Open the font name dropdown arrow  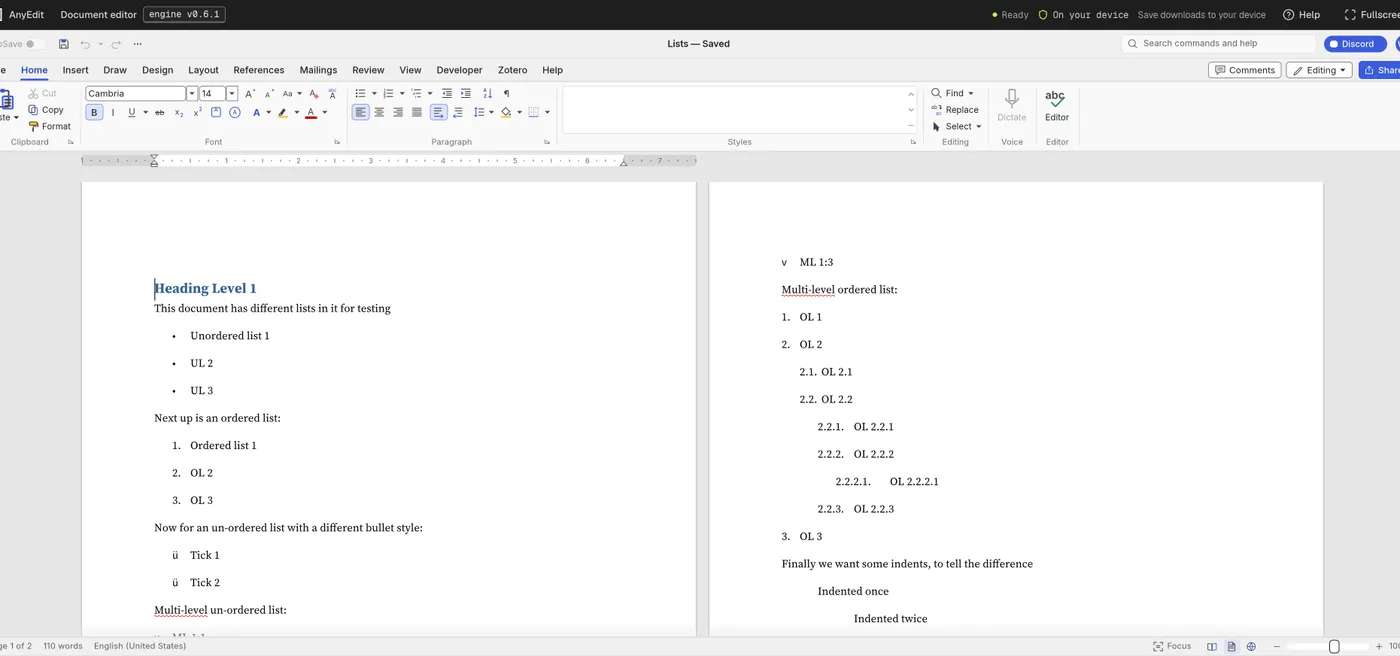point(192,93)
